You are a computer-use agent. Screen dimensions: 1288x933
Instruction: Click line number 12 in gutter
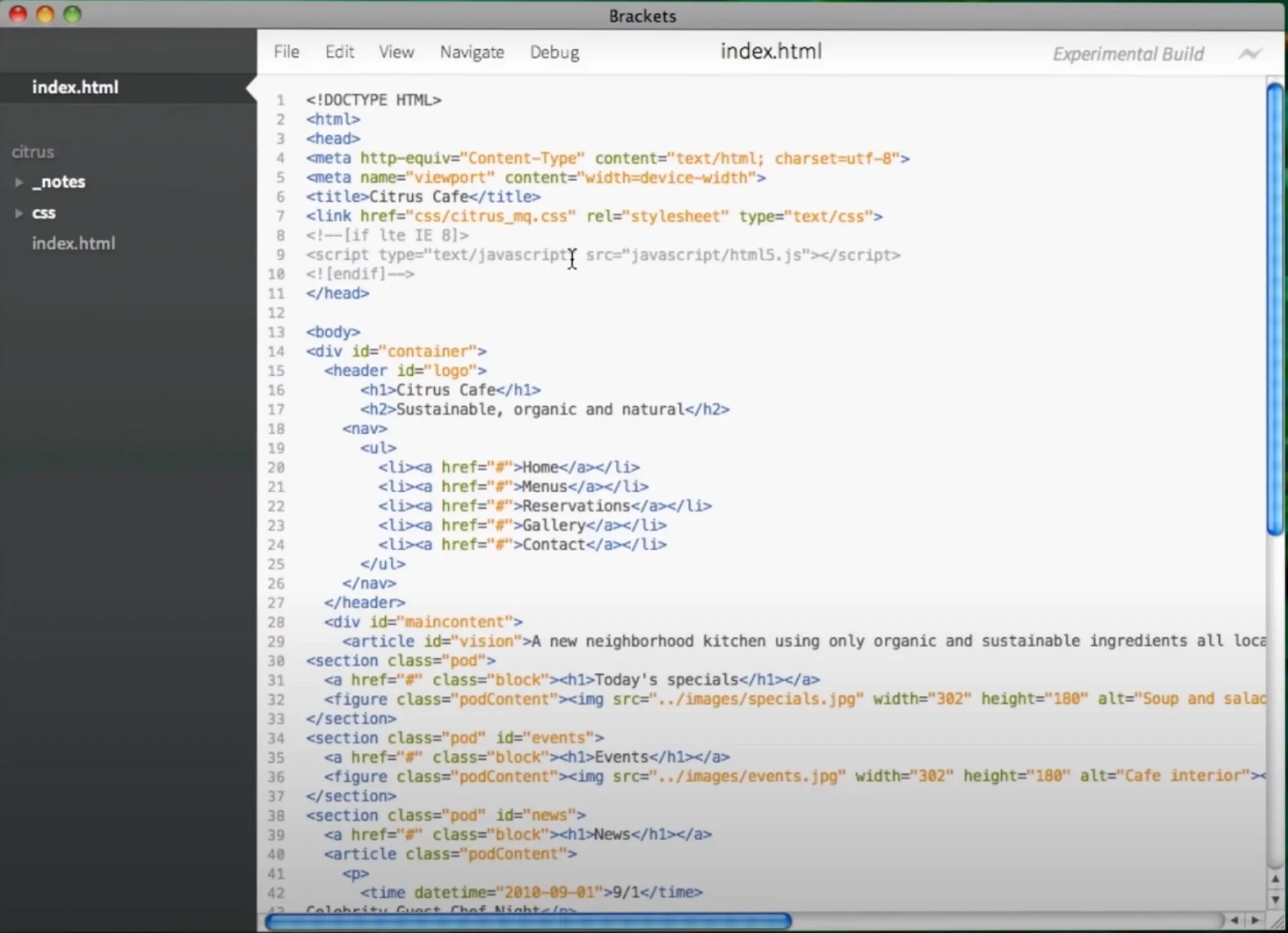coord(276,313)
